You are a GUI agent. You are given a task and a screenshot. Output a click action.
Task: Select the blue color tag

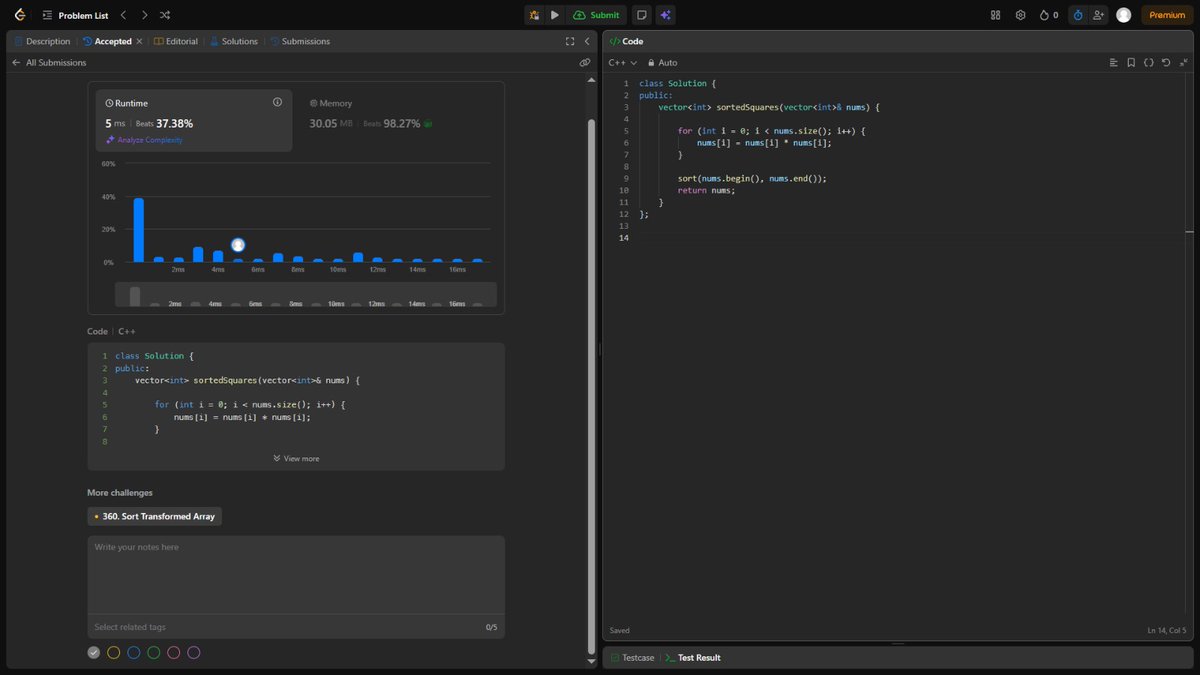pos(133,652)
